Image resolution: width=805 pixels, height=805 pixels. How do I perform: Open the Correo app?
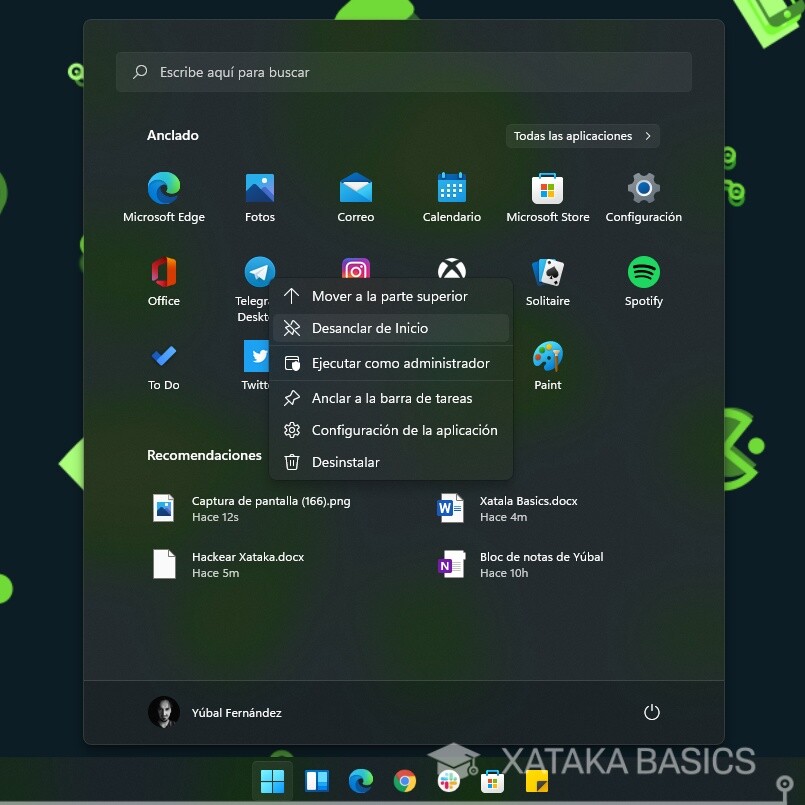pos(355,186)
